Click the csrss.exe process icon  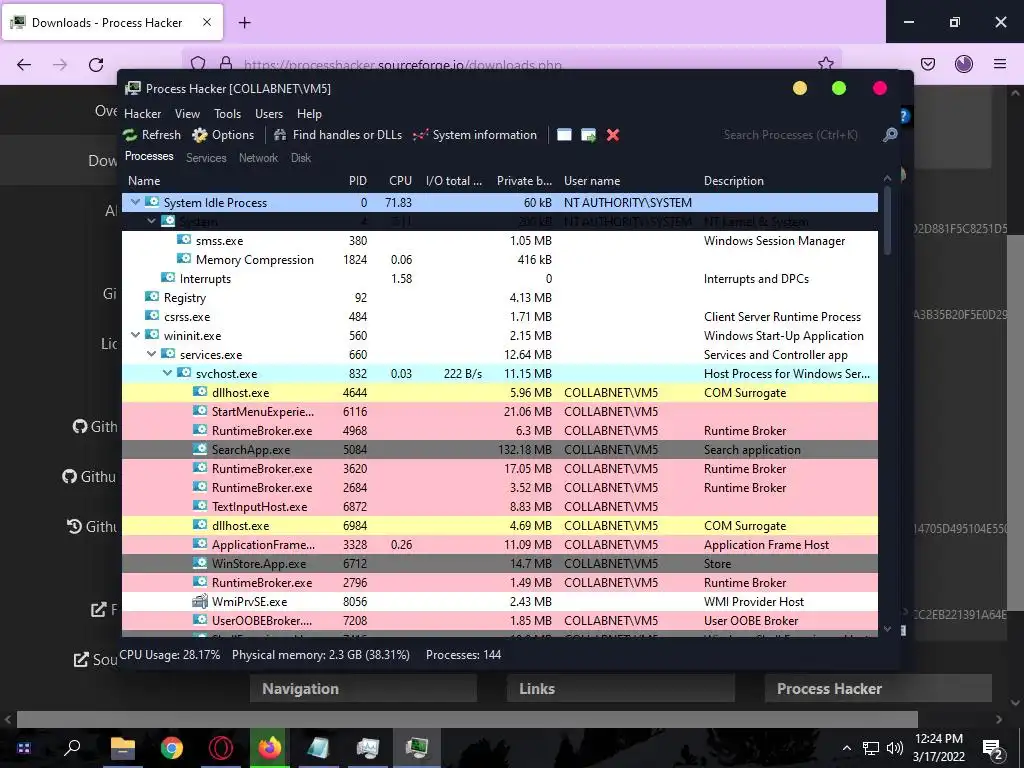click(152, 316)
